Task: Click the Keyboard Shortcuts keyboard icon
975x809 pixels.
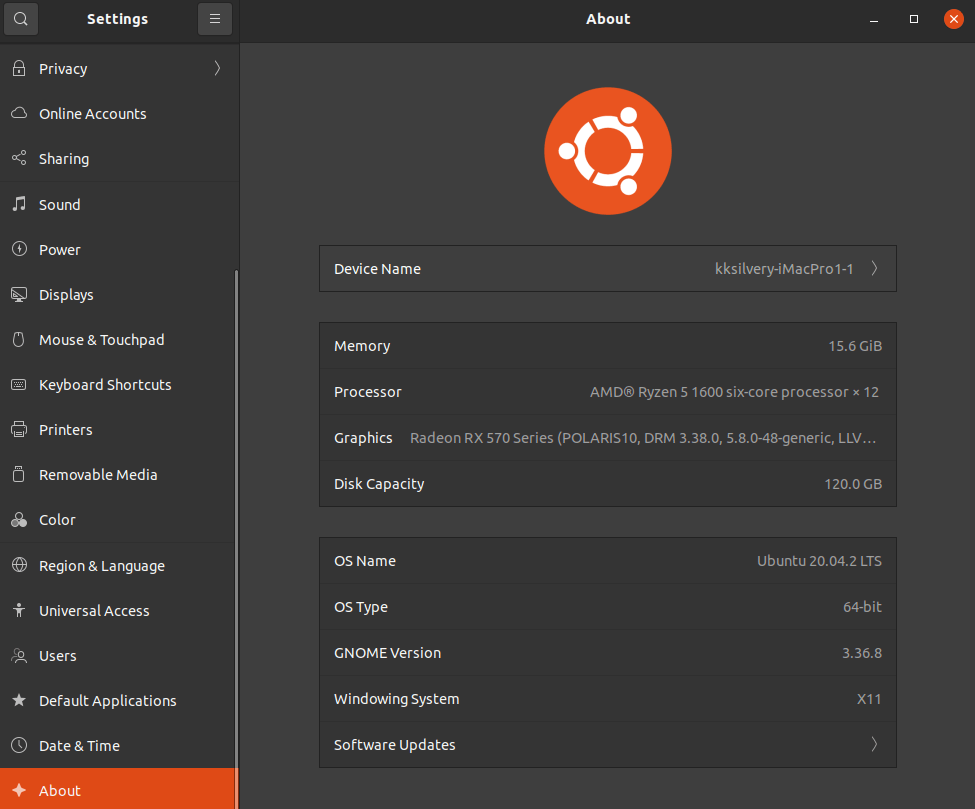Action: (x=19, y=384)
